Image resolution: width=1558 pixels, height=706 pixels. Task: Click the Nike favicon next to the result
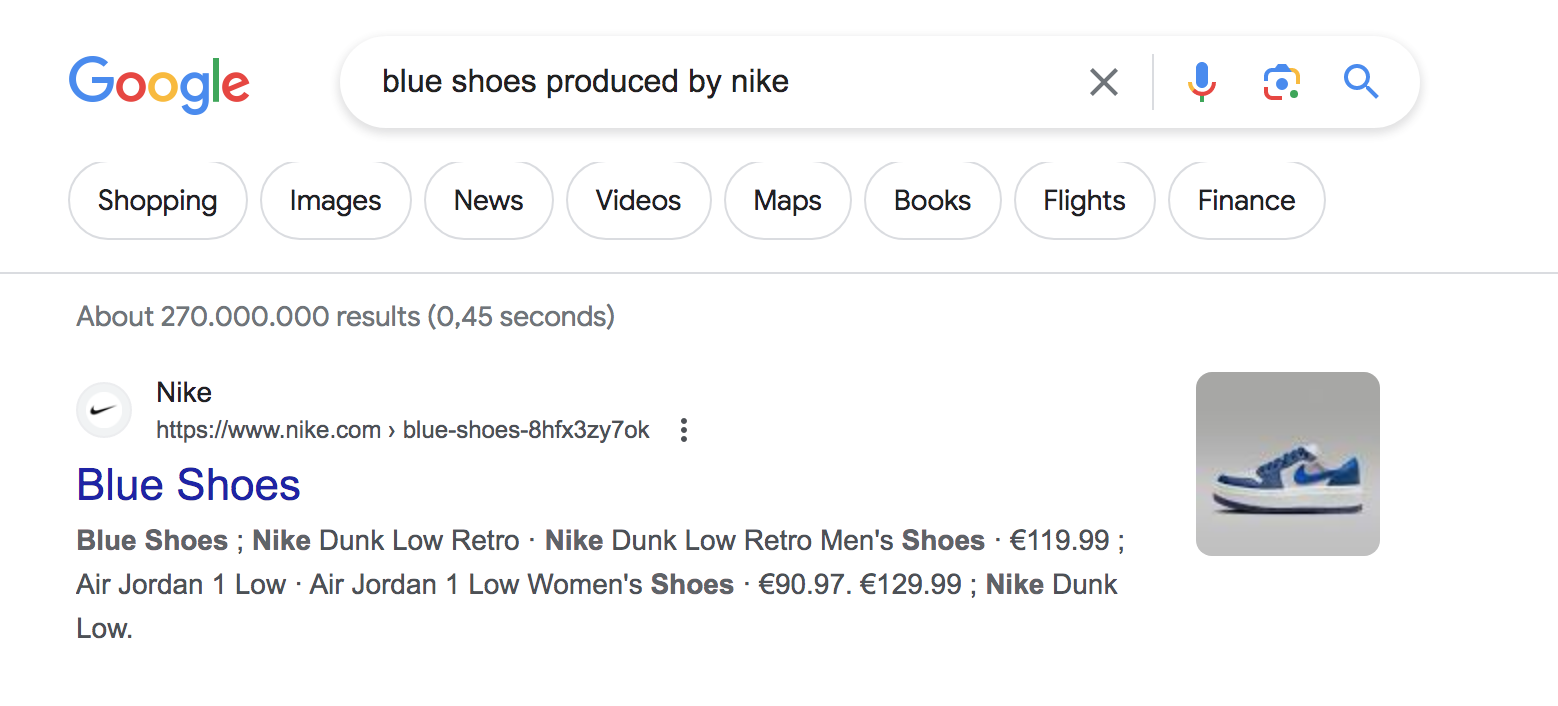coord(104,409)
